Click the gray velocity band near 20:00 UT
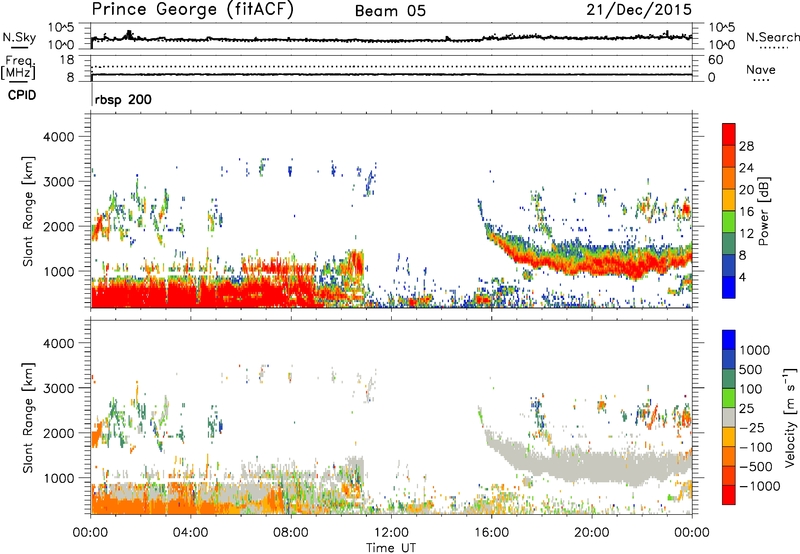The image size is (800, 554). [592, 467]
